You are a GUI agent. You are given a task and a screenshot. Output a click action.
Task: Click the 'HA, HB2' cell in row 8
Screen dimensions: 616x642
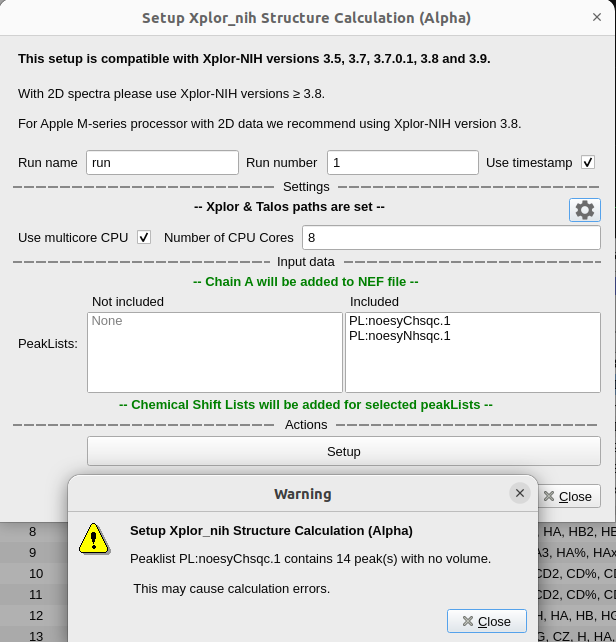coord(577,532)
